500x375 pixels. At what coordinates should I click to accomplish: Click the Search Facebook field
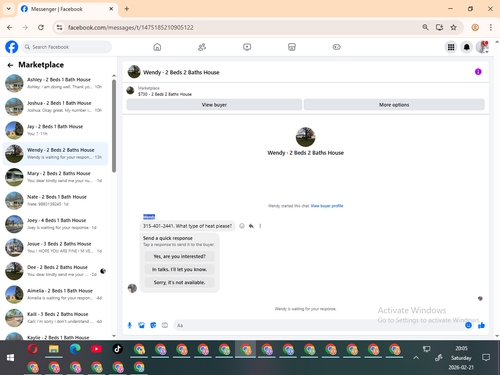[67, 47]
